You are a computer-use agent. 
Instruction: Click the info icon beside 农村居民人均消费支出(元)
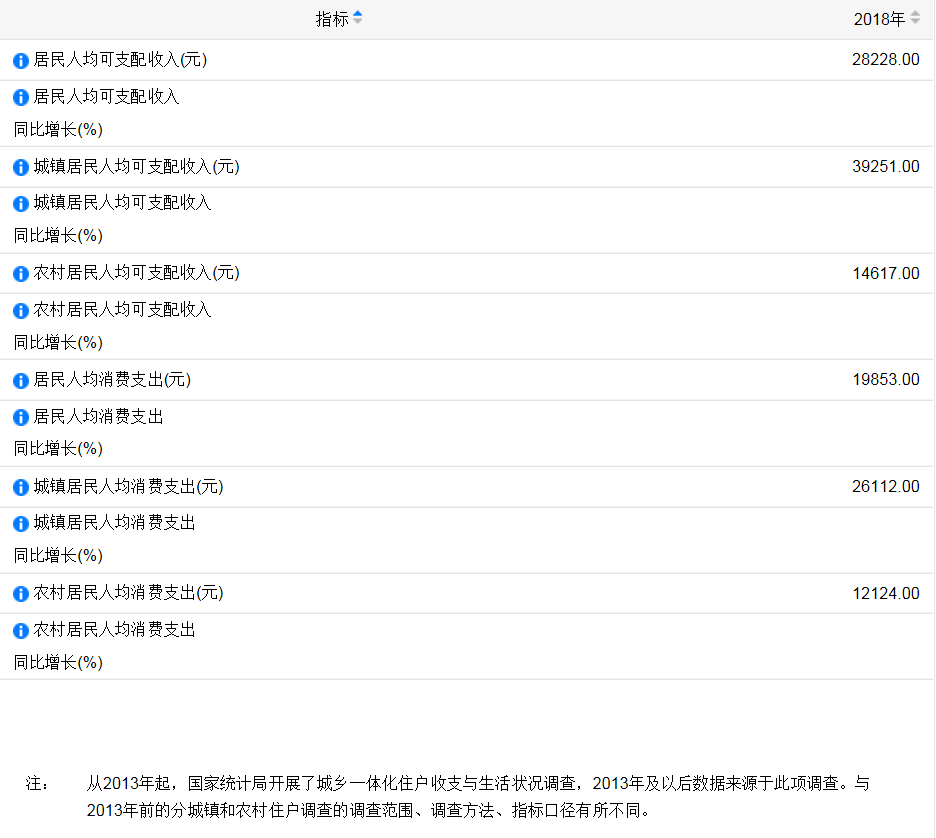tap(19, 593)
